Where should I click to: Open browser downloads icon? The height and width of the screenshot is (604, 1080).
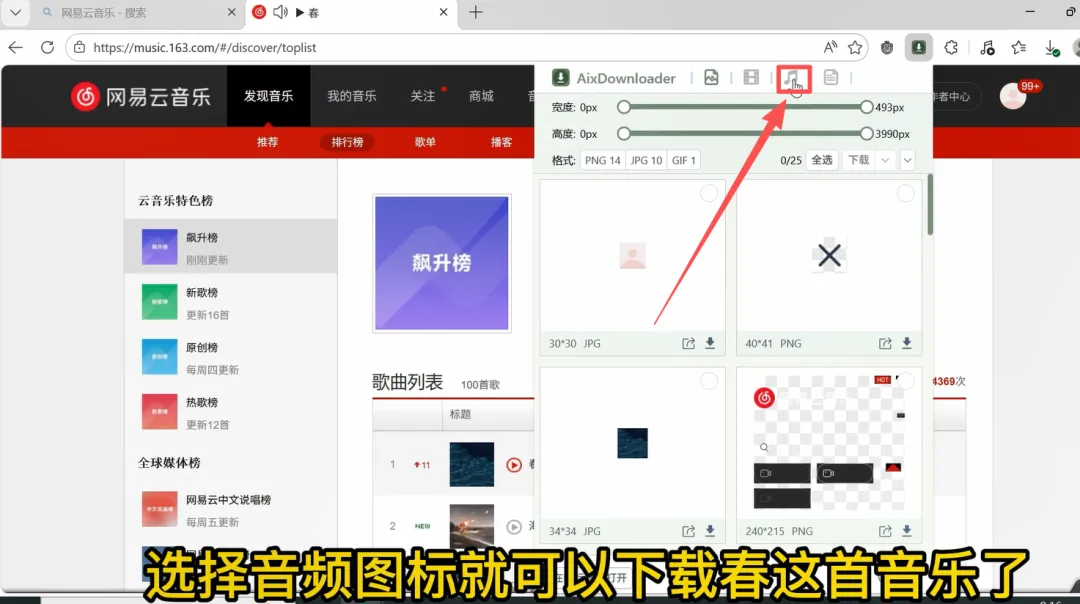pyautogui.click(x=1051, y=48)
